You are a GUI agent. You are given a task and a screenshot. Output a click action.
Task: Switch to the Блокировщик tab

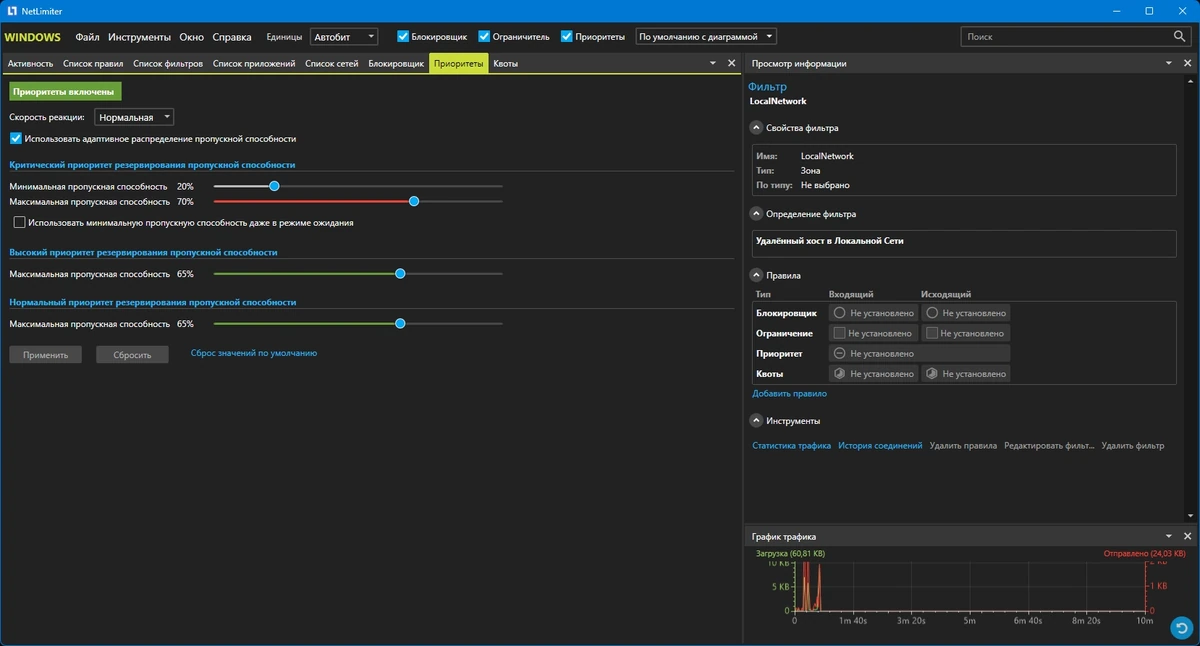point(396,63)
